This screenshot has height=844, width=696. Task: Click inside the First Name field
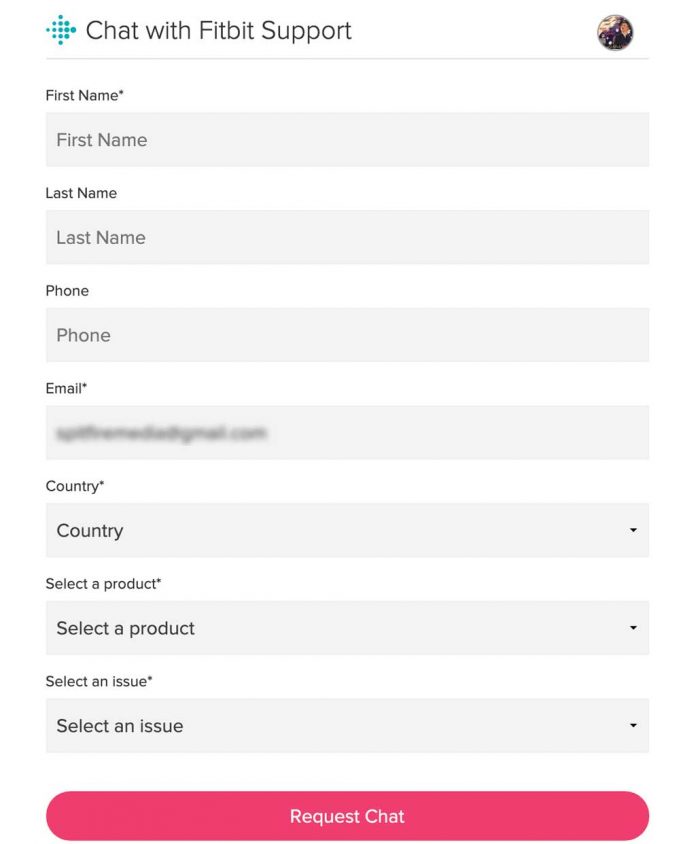347,139
